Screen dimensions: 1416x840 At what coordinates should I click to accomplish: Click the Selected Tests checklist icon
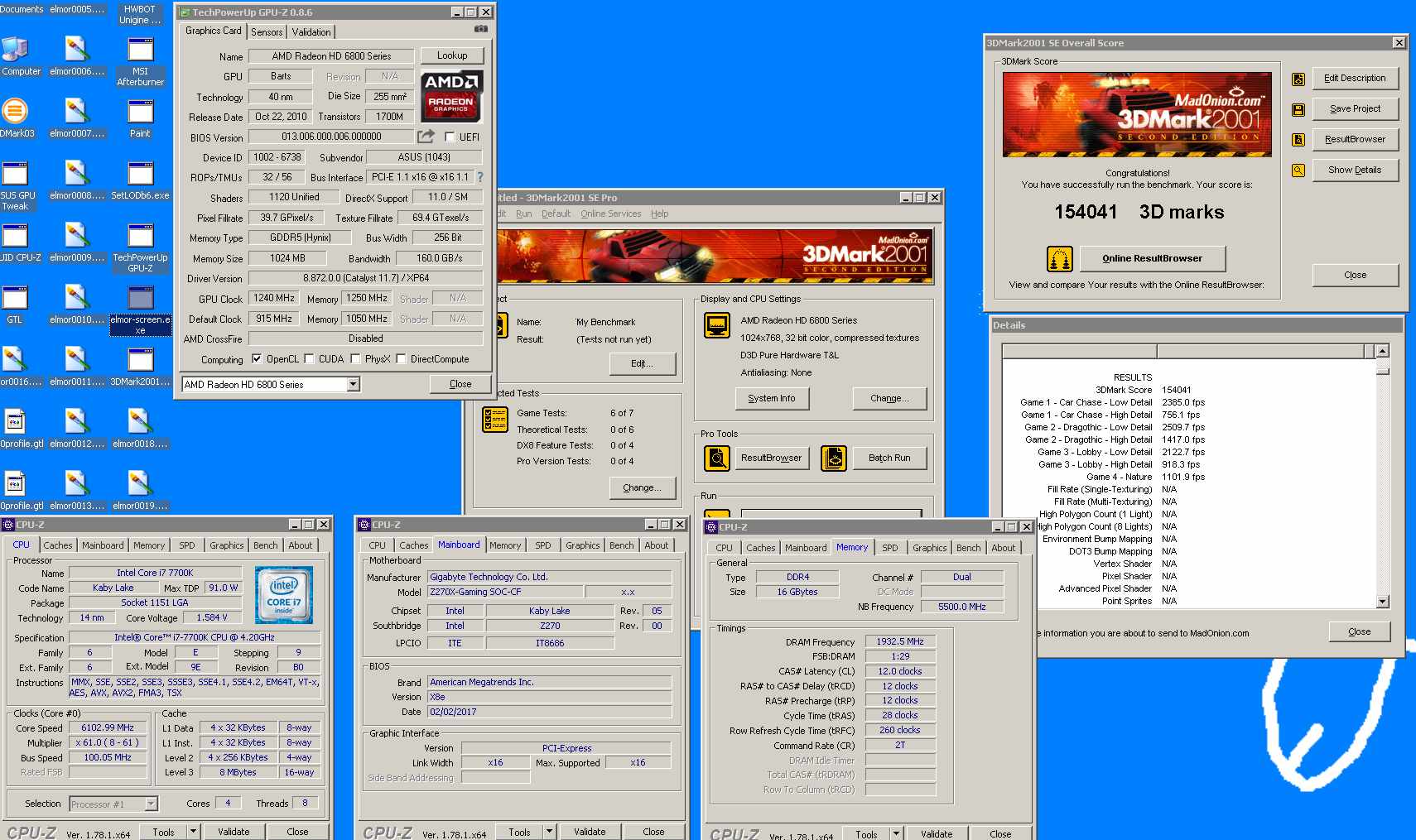pos(495,419)
